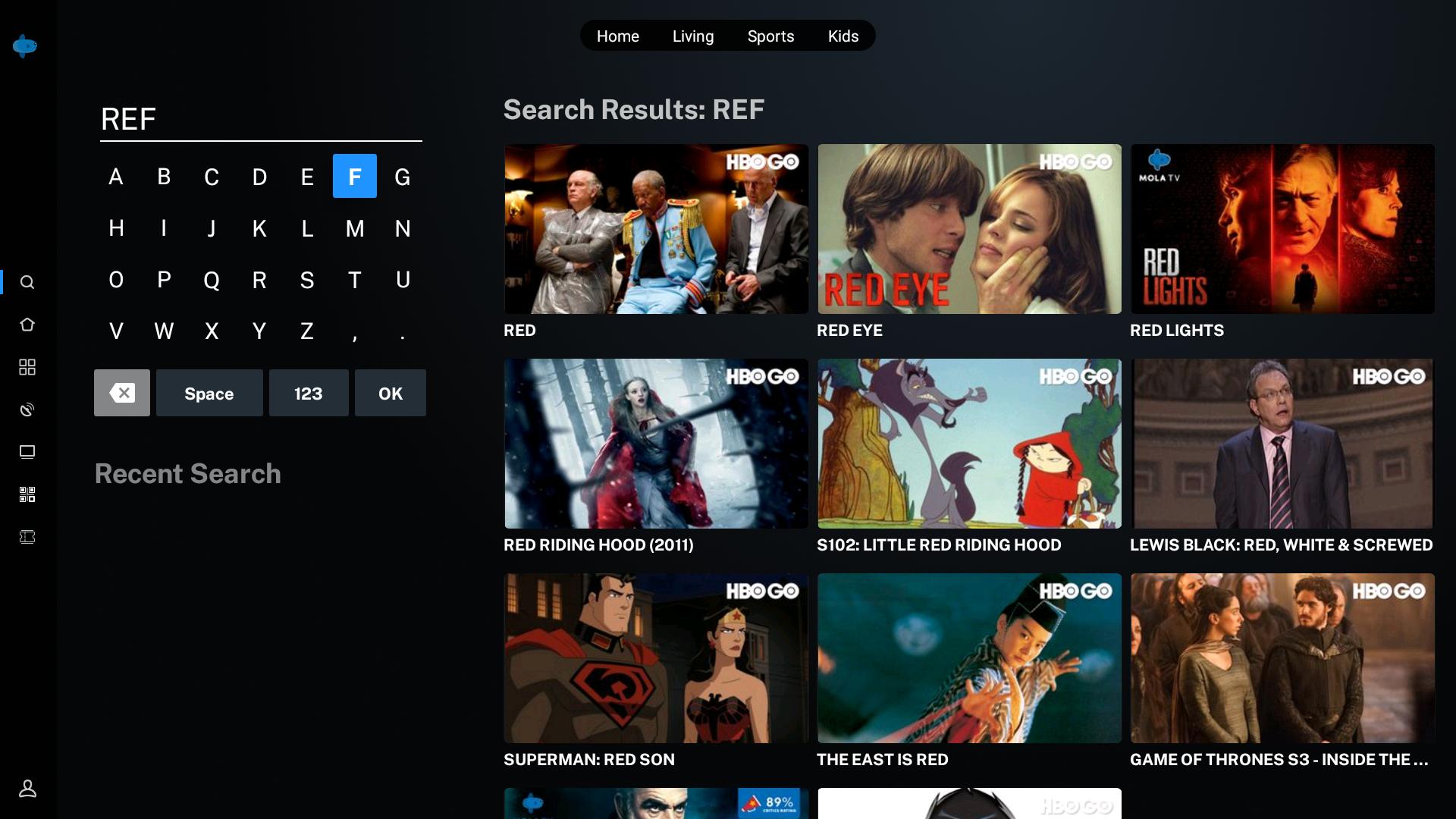Image resolution: width=1456 pixels, height=819 pixels.
Task: Select letter R on keyboard
Action: (259, 280)
